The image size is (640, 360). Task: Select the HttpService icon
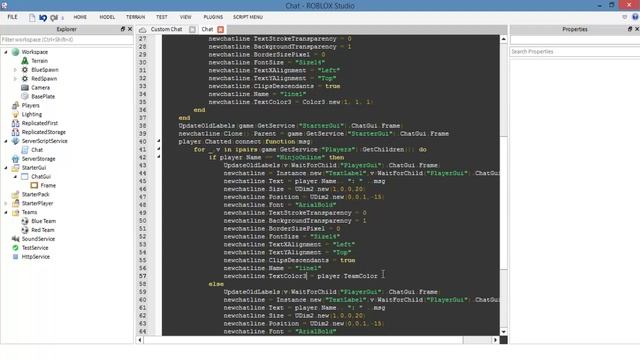point(16,257)
